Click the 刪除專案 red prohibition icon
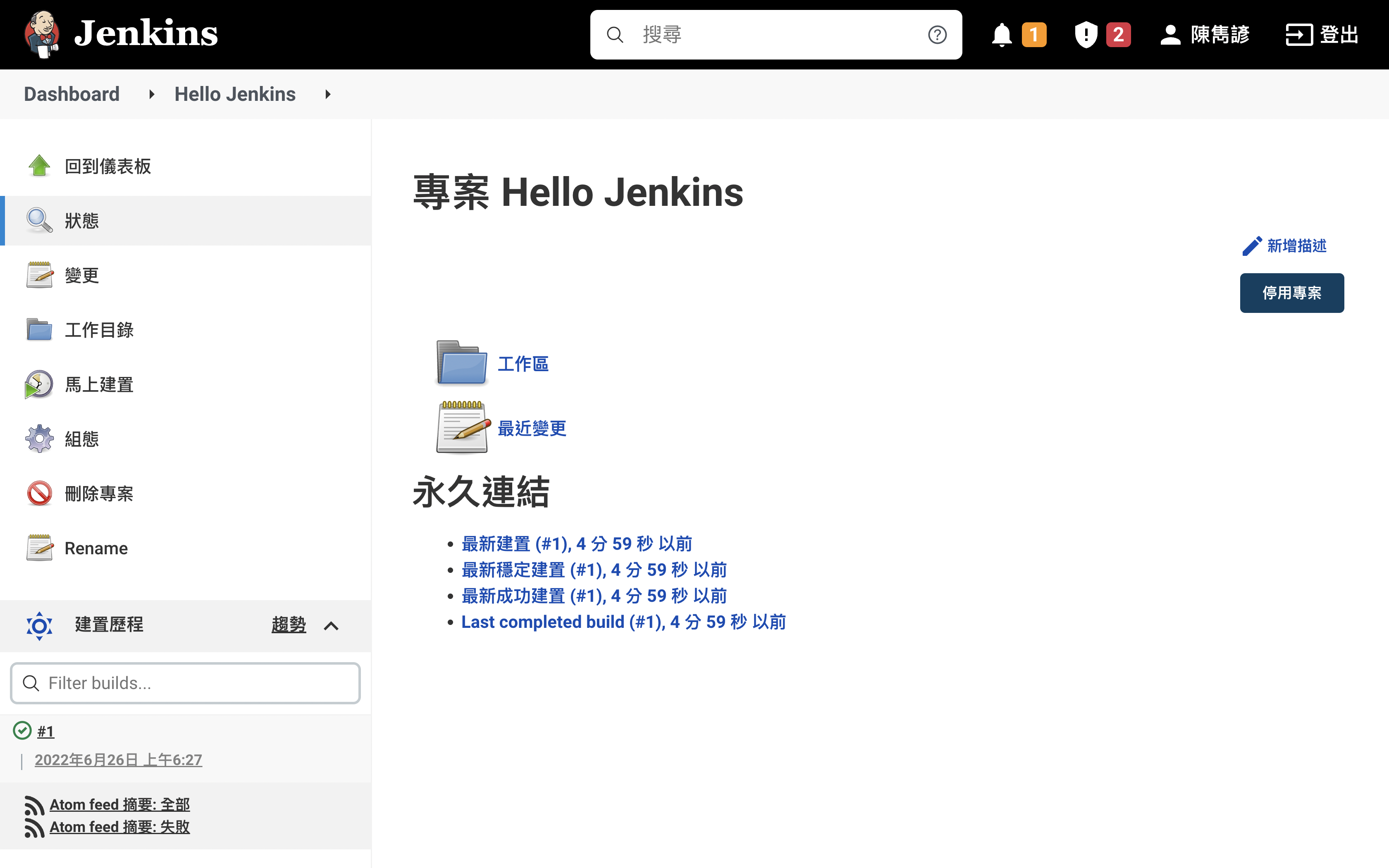 (x=40, y=493)
